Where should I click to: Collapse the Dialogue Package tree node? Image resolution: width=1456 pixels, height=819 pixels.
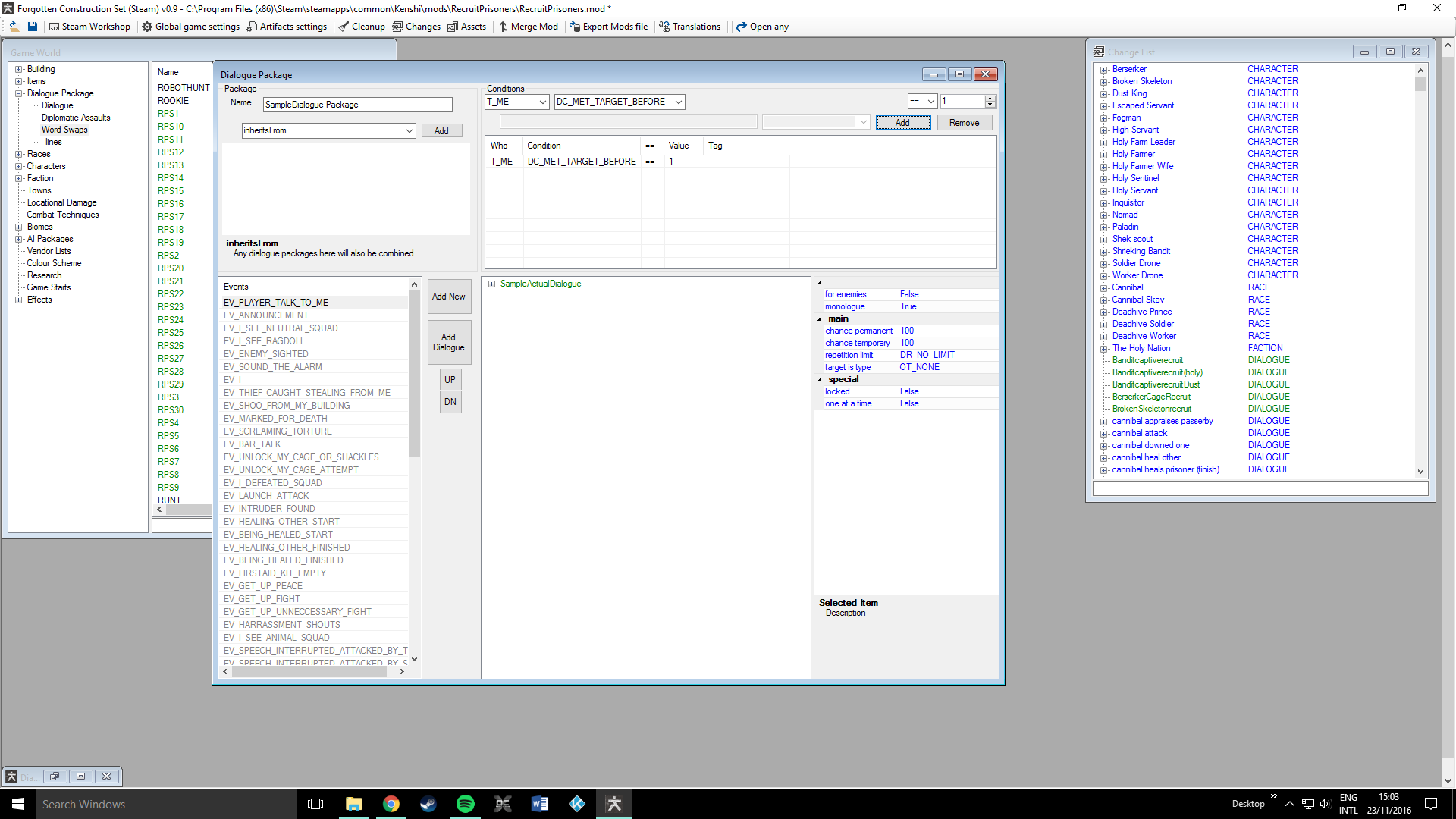point(19,93)
